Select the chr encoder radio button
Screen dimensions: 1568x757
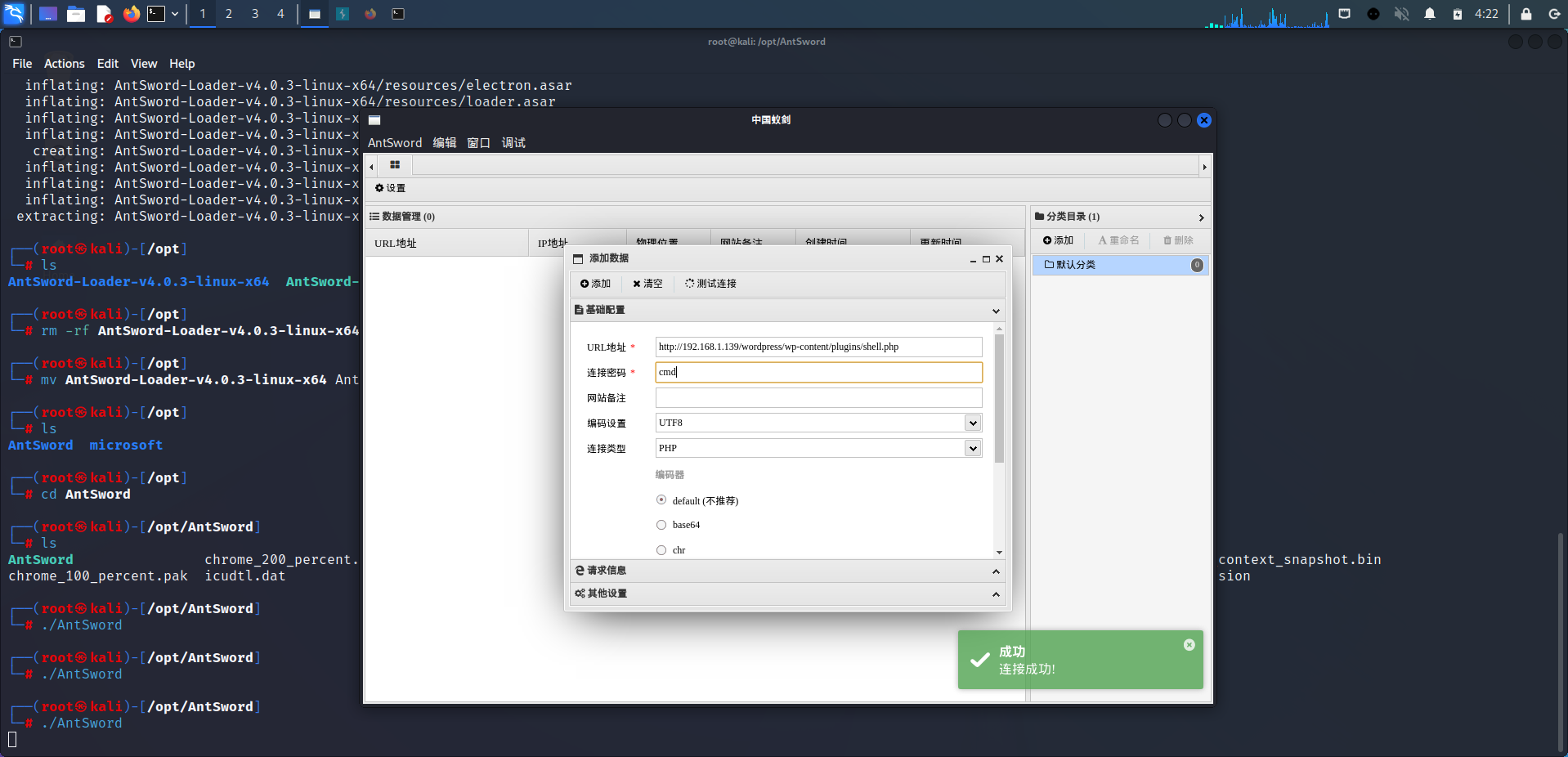(x=661, y=550)
